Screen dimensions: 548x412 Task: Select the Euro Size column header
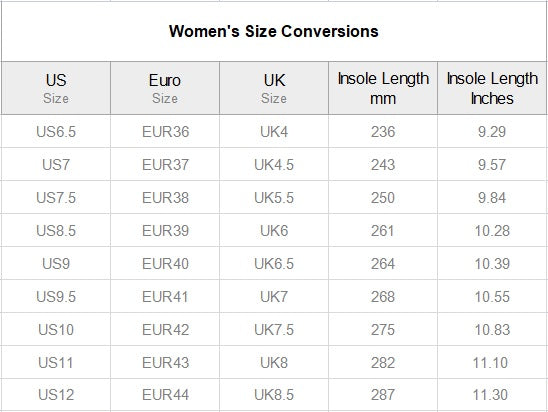tap(165, 88)
